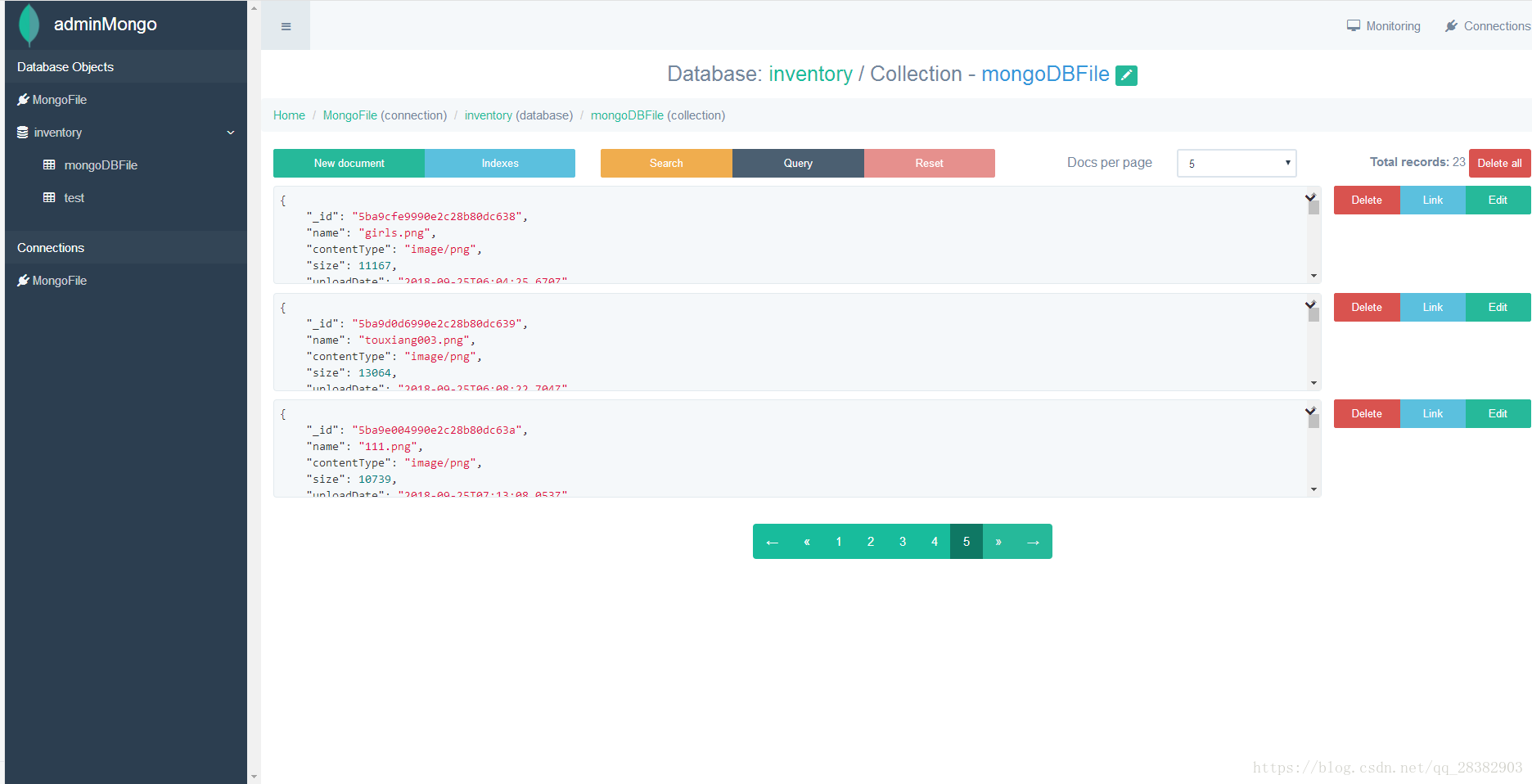Click the table icon beside mongoDBFile

(x=49, y=165)
